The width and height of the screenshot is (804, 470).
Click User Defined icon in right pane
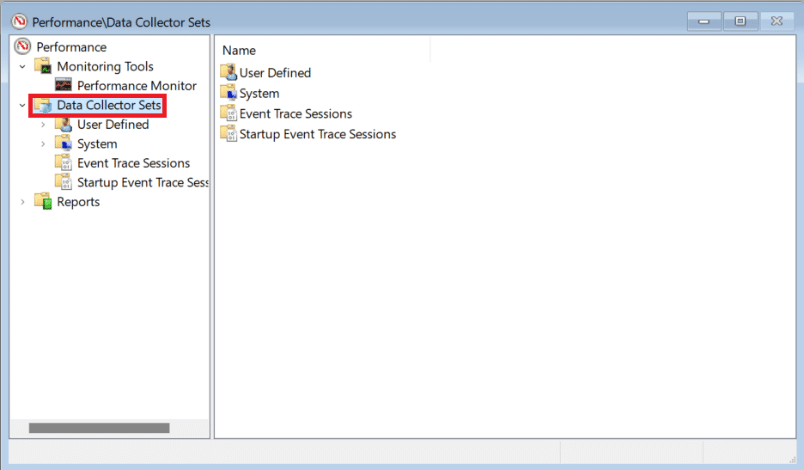tap(228, 72)
